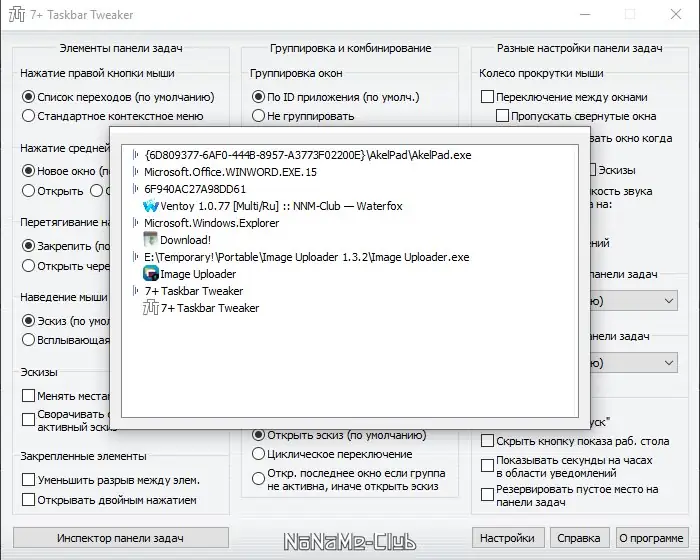Click the 7+ Taskbar Tweaker window icon in list

pos(151,308)
